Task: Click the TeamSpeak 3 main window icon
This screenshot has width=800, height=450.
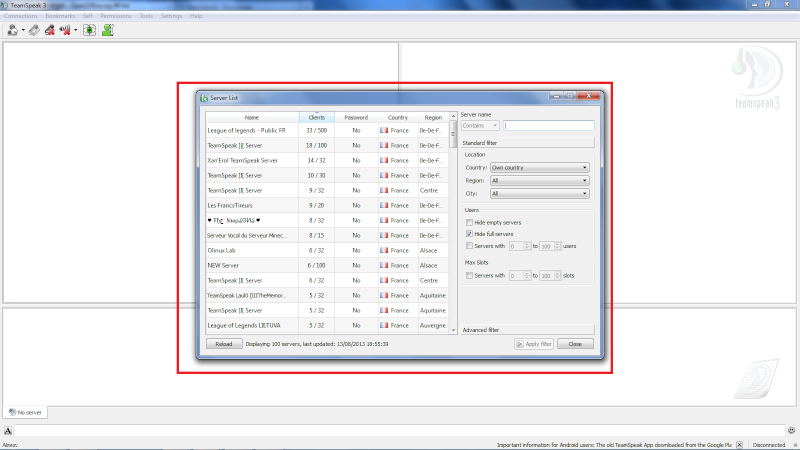Action: click(x=4, y=5)
